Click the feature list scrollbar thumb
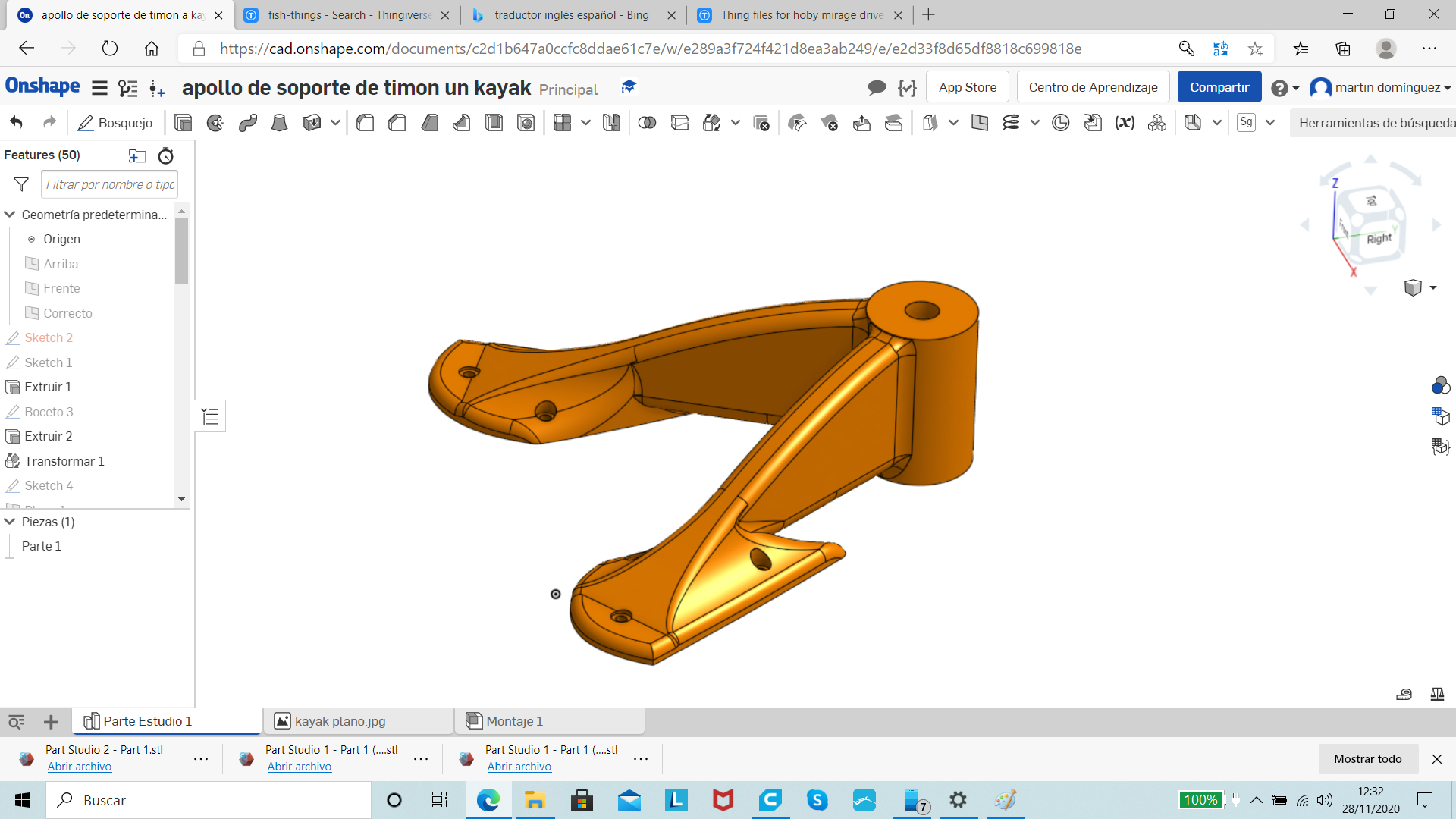Viewport: 1456px width, 819px height. point(181,251)
